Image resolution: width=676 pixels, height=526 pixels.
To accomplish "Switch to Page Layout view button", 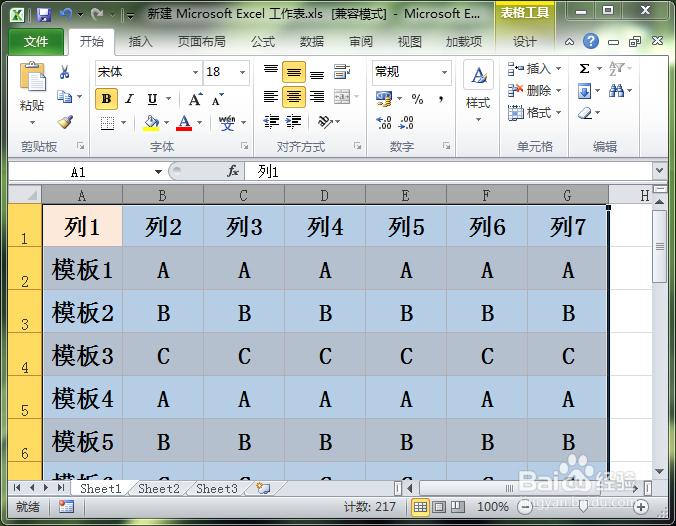I will click(x=439, y=507).
